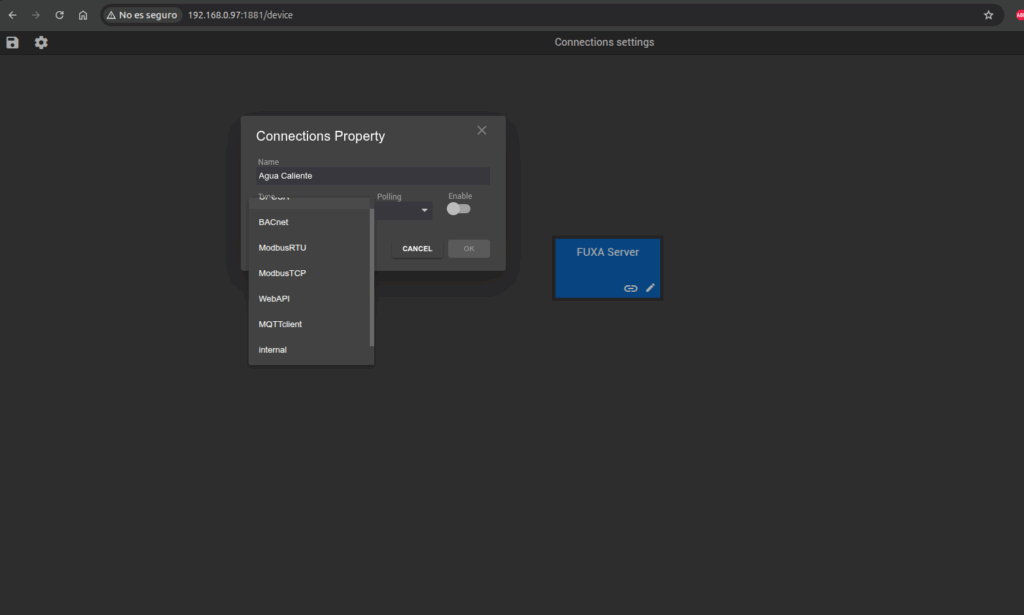Bookmark this page with the star icon
This screenshot has height=615, width=1024.
point(988,15)
